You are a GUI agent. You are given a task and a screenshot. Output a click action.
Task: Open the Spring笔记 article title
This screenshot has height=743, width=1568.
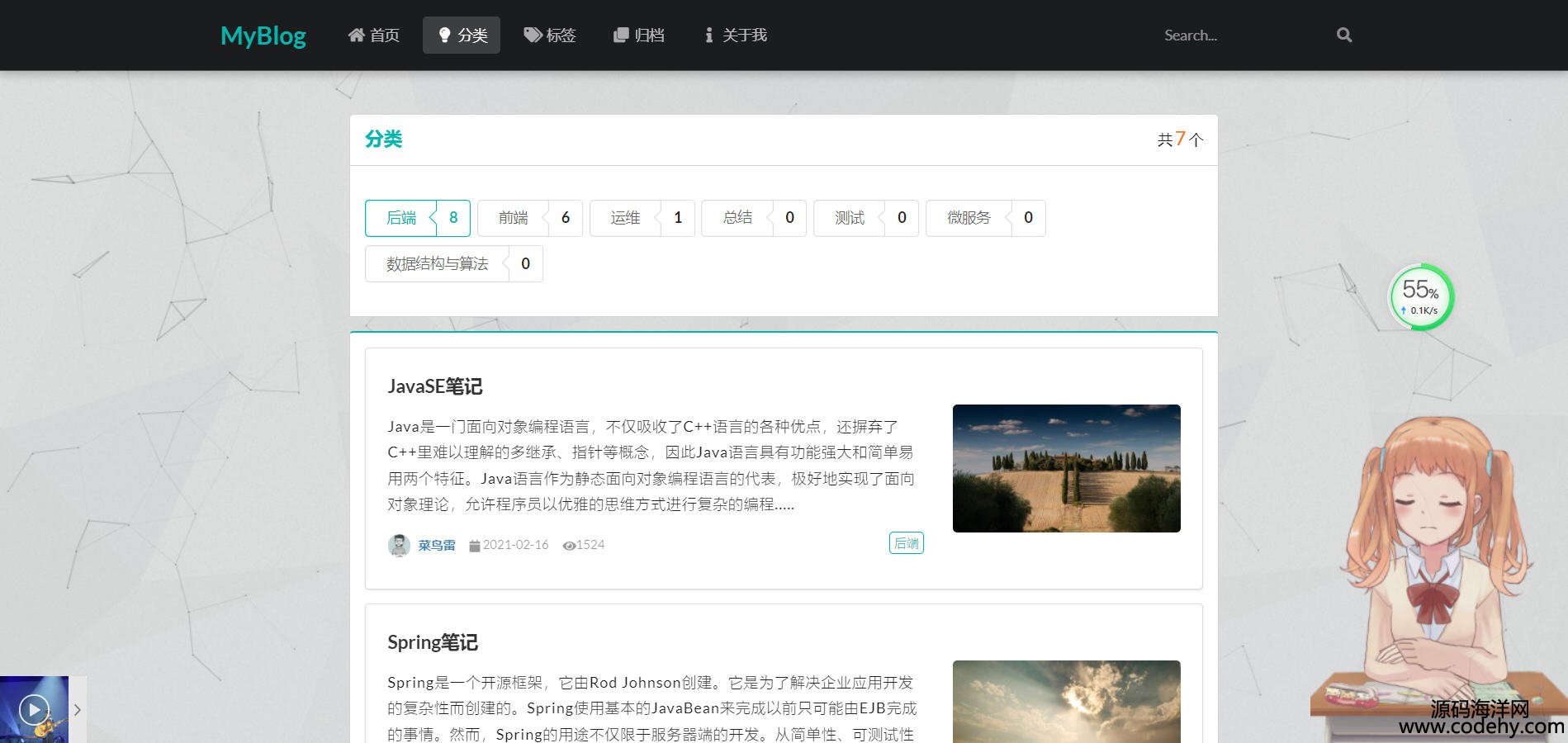click(x=433, y=642)
